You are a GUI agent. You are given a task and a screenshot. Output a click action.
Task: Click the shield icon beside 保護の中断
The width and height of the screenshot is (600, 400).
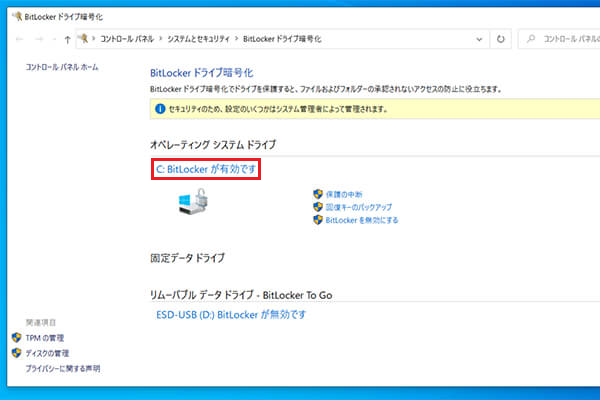click(318, 194)
